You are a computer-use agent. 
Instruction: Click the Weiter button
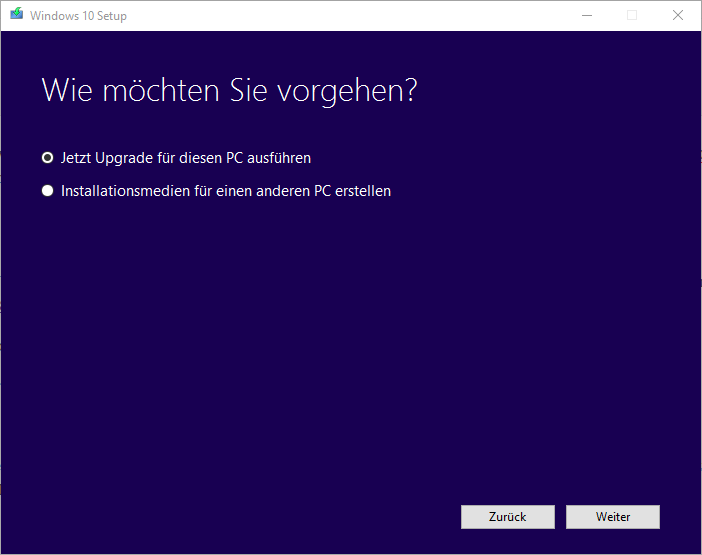pos(612,517)
